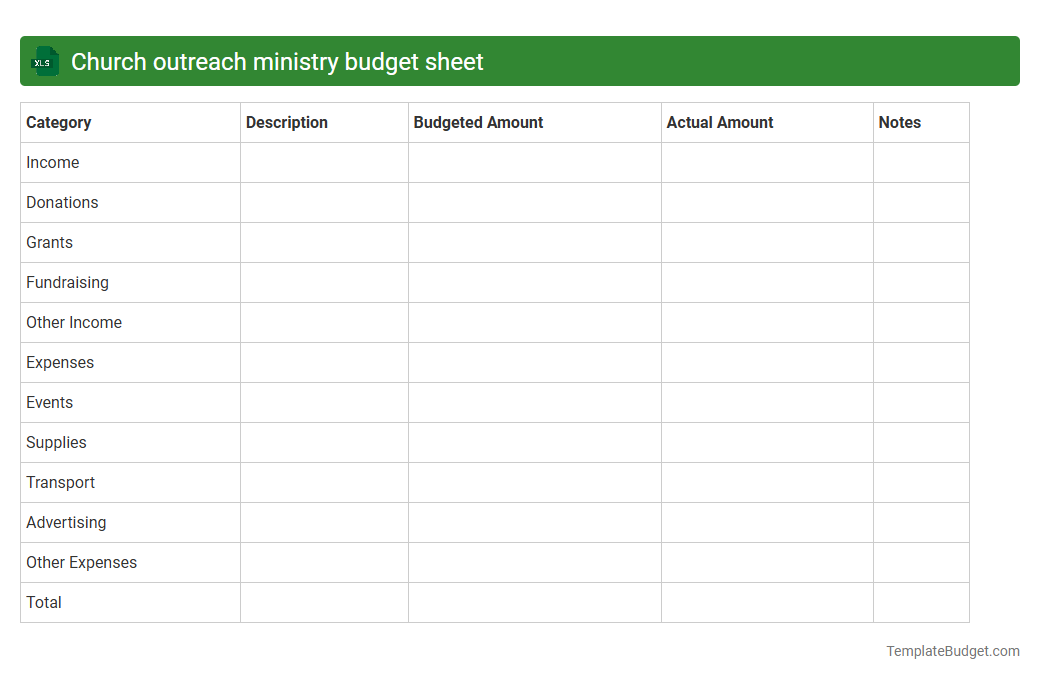
Task: Select the Donations row label
Action: point(62,202)
